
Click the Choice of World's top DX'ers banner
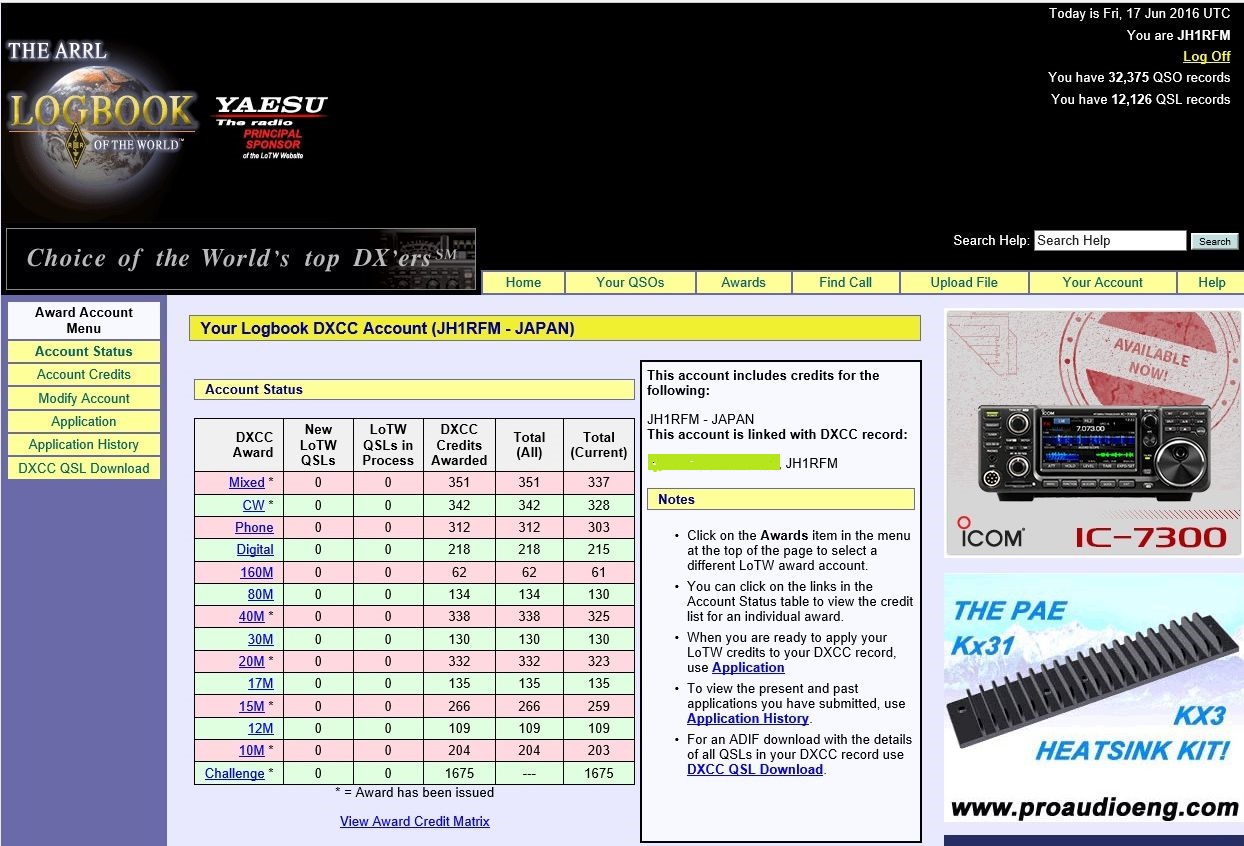pos(241,259)
